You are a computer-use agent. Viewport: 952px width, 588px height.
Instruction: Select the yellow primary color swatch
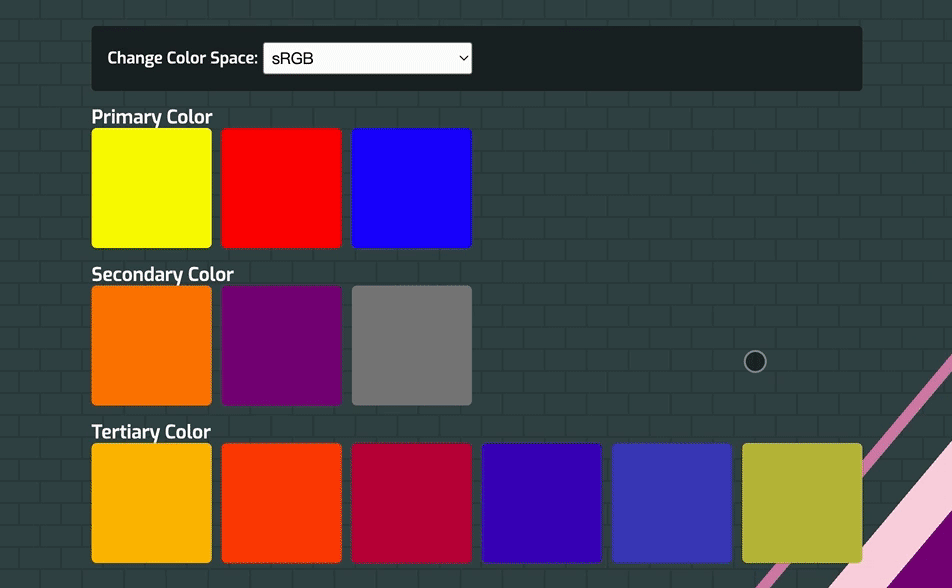(x=152, y=188)
